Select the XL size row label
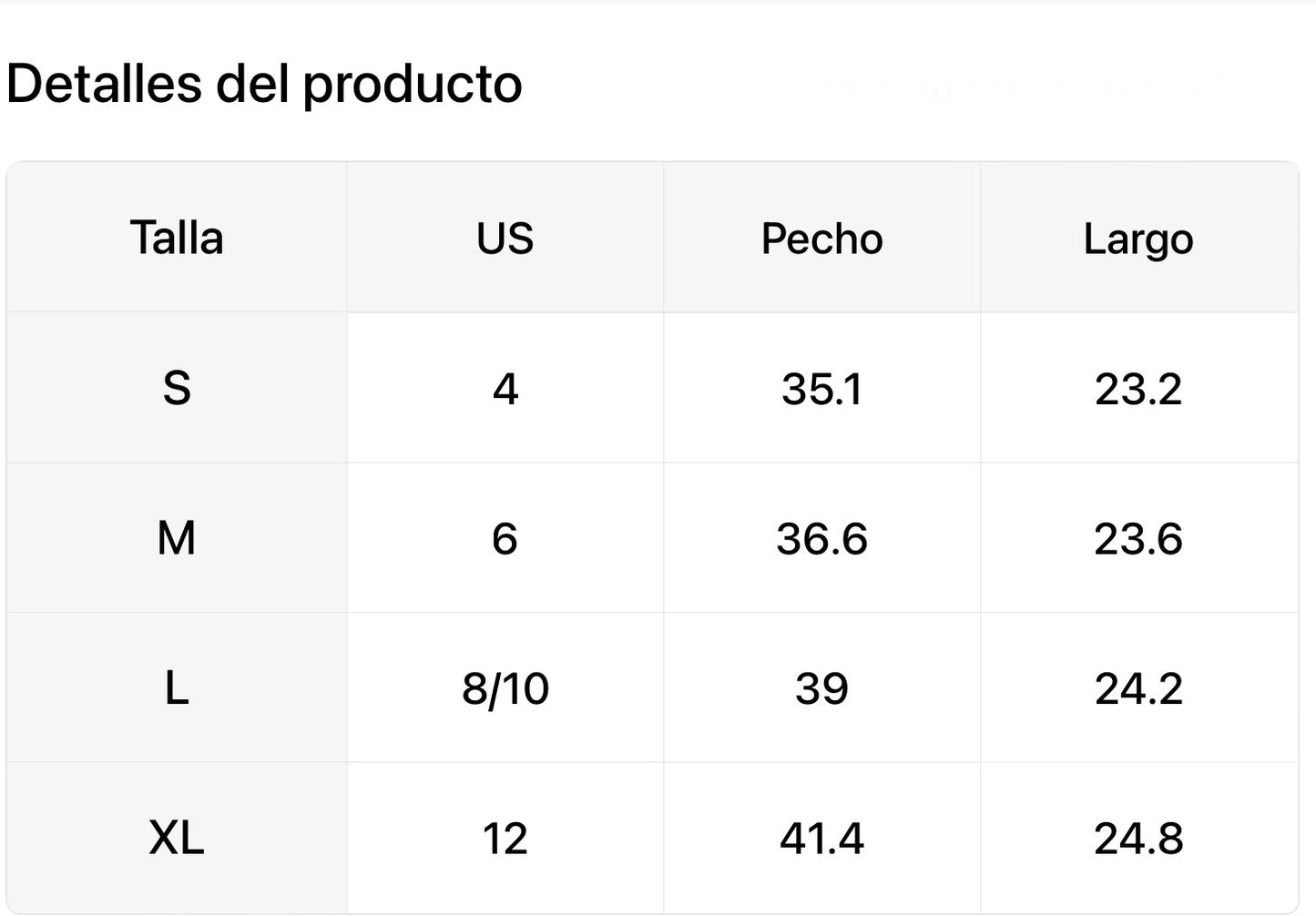This screenshot has height=916, width=1316. coord(177,838)
